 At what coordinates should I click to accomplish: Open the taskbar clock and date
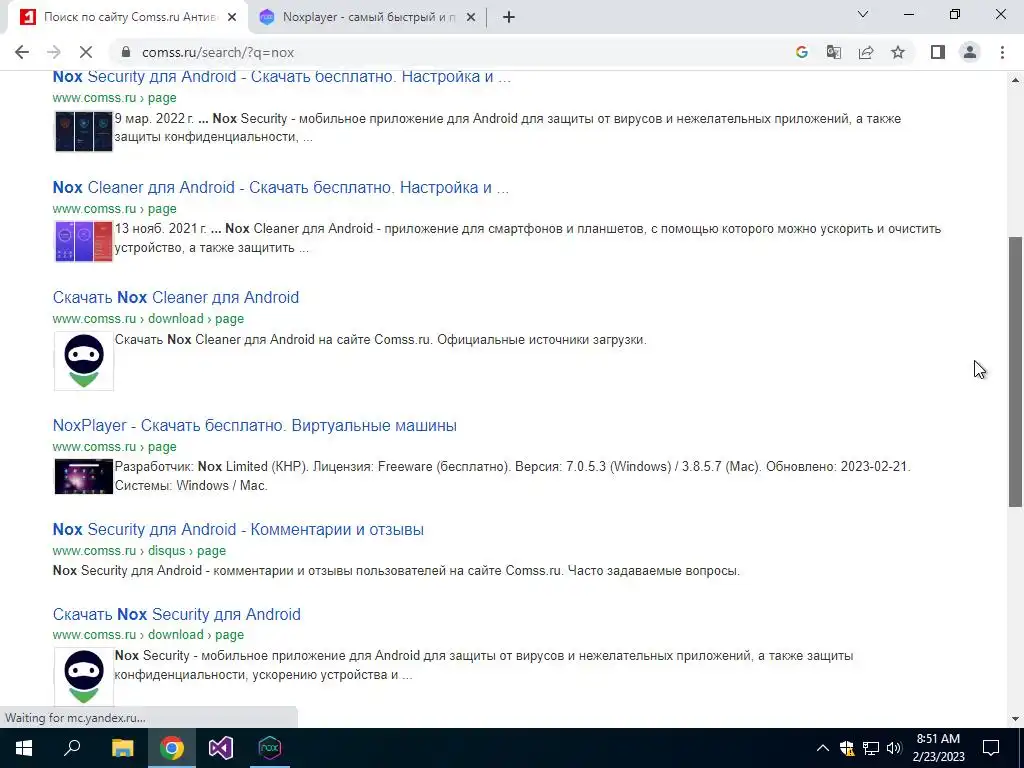(938, 748)
